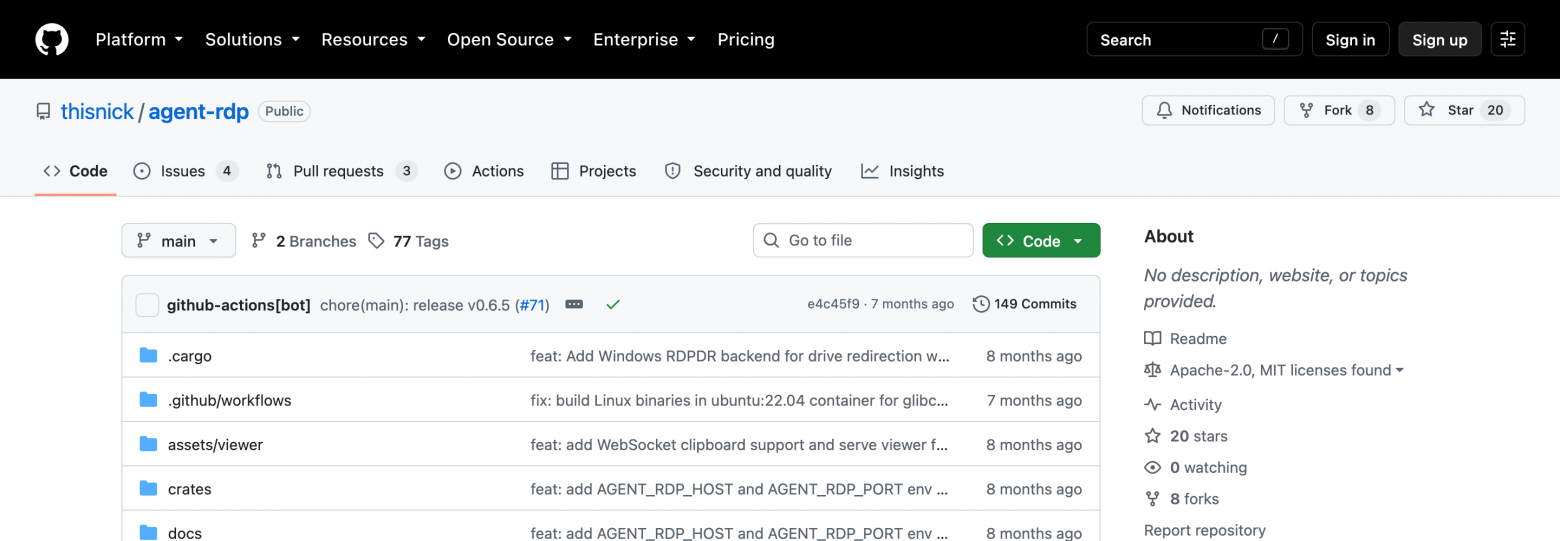Click the green commit status checkmark
The width and height of the screenshot is (1560, 541).
point(613,304)
